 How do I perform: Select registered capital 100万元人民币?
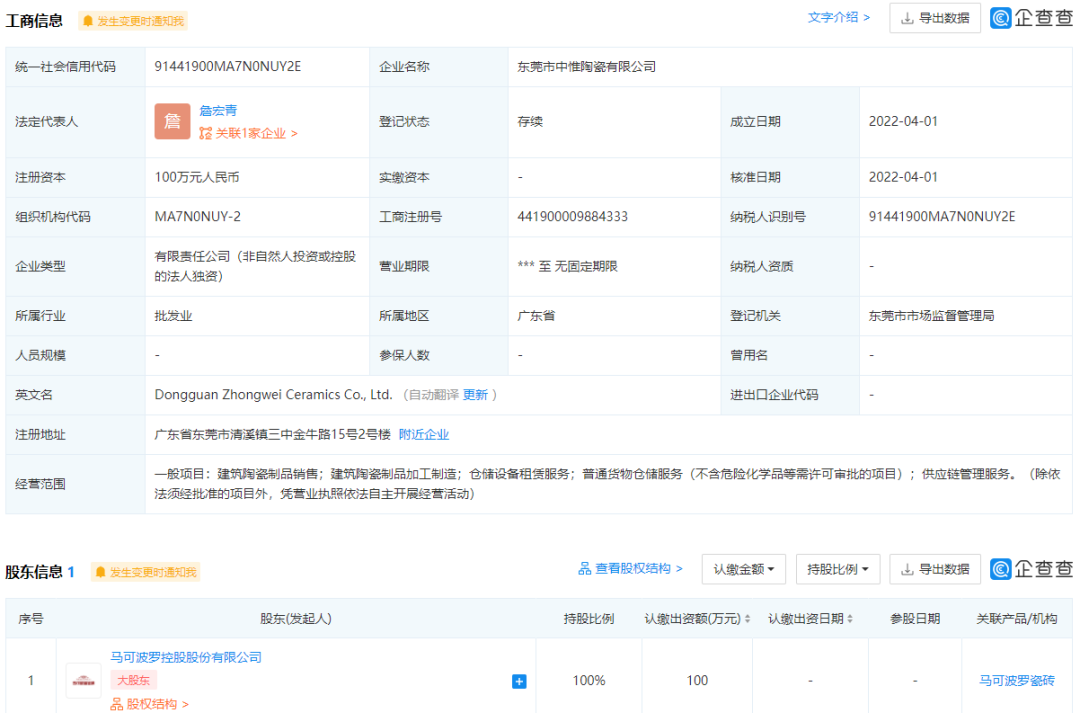pos(197,177)
